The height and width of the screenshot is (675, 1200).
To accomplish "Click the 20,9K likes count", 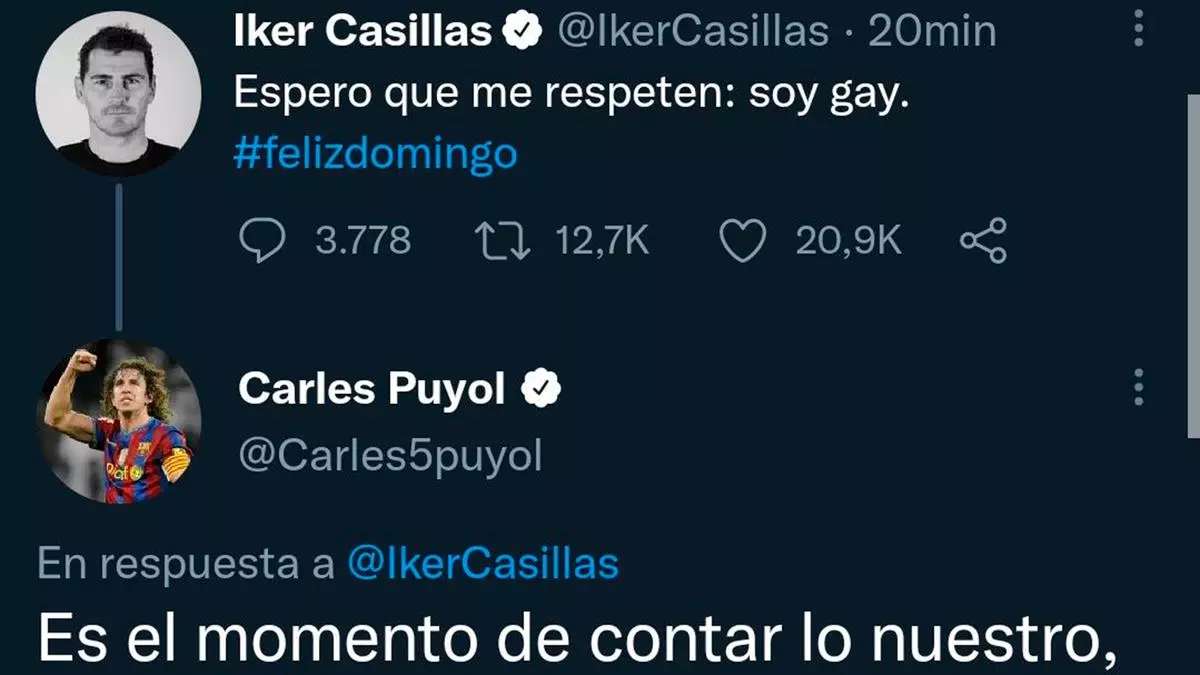I will coord(848,241).
